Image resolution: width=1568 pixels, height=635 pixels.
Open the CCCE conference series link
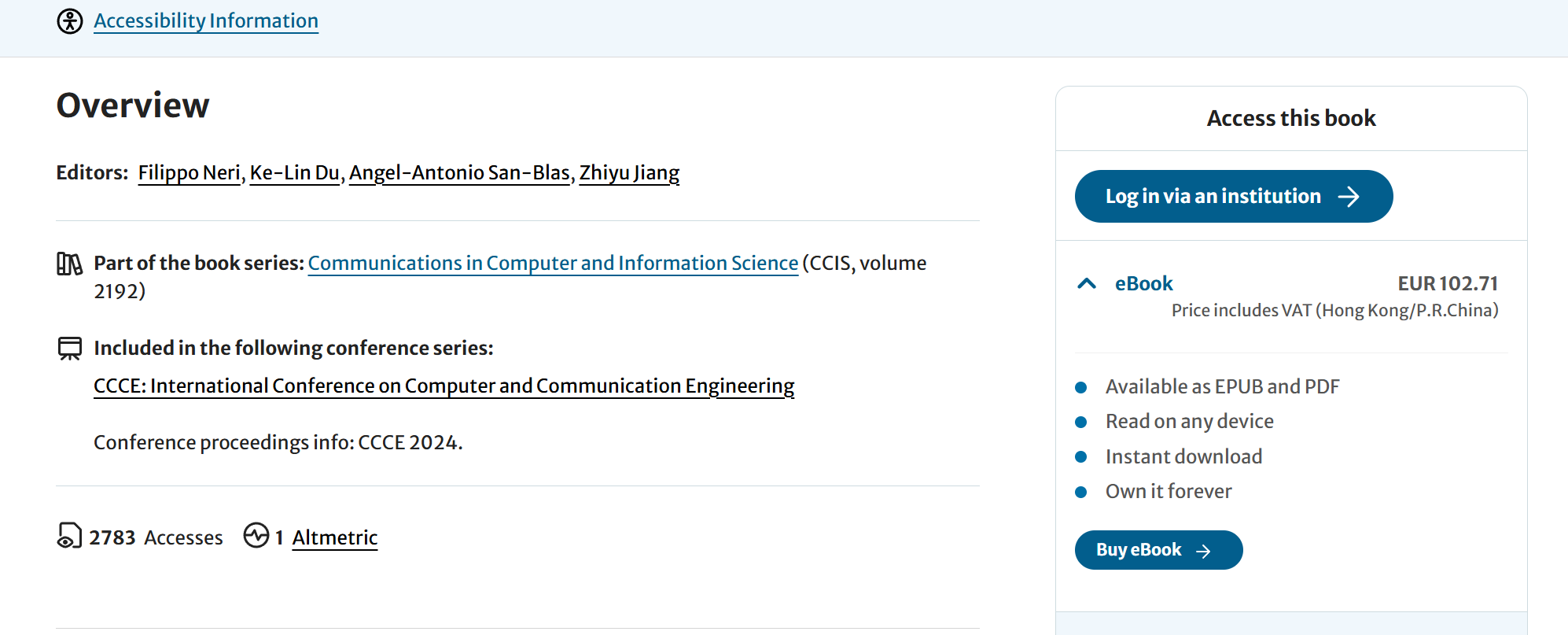click(444, 386)
